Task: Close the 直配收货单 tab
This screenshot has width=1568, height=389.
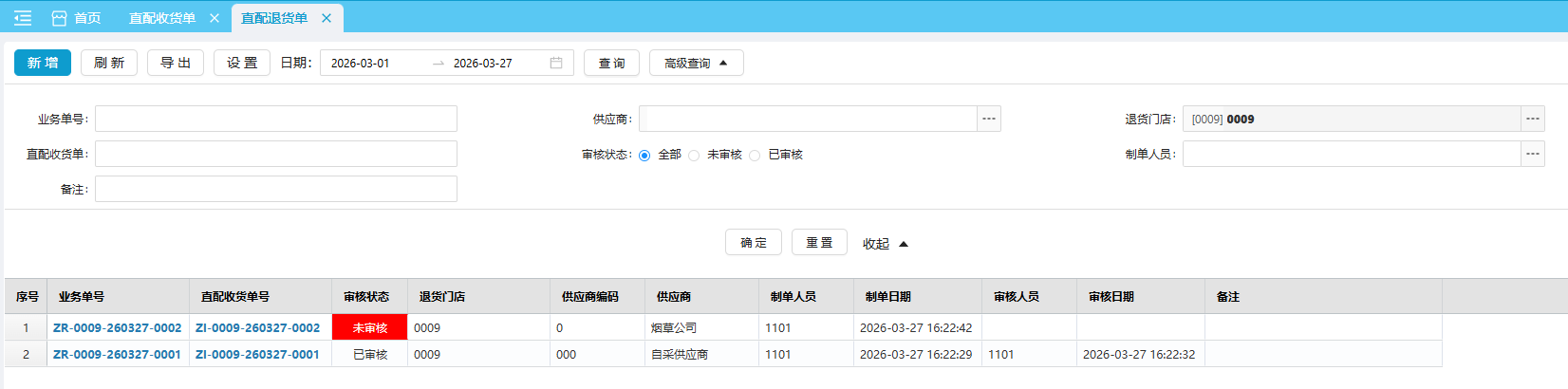Action: [215, 18]
